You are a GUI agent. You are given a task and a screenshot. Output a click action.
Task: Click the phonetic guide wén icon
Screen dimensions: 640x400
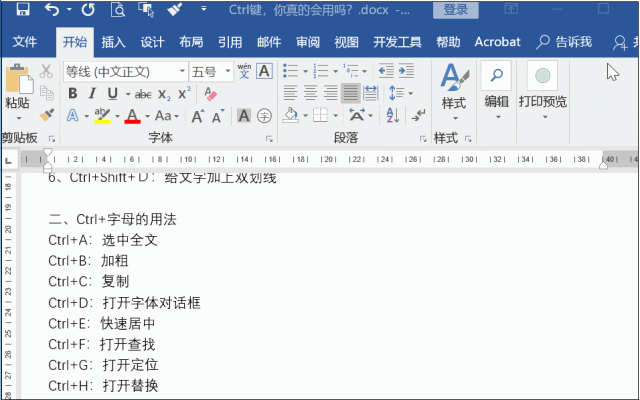coord(244,71)
